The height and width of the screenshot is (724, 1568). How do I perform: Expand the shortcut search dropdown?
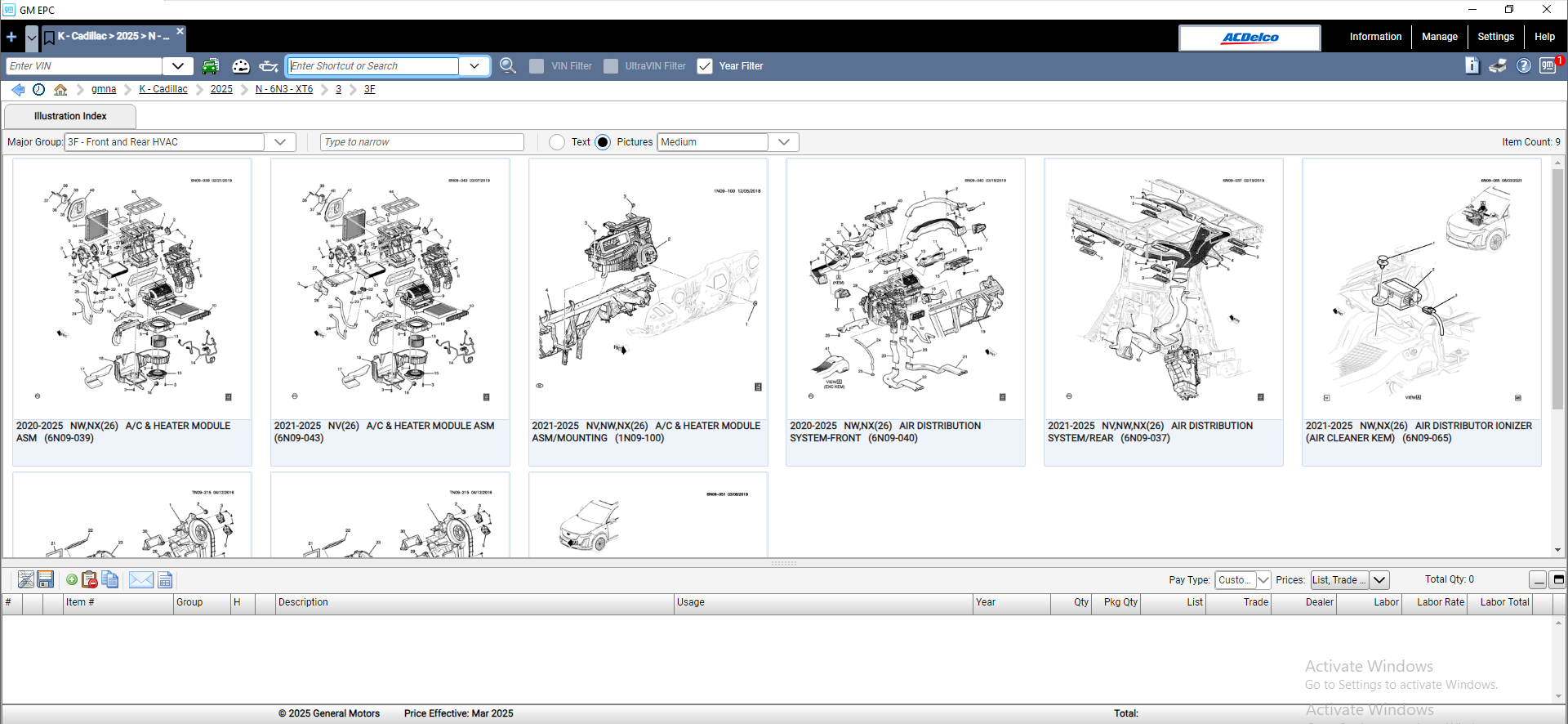(474, 66)
